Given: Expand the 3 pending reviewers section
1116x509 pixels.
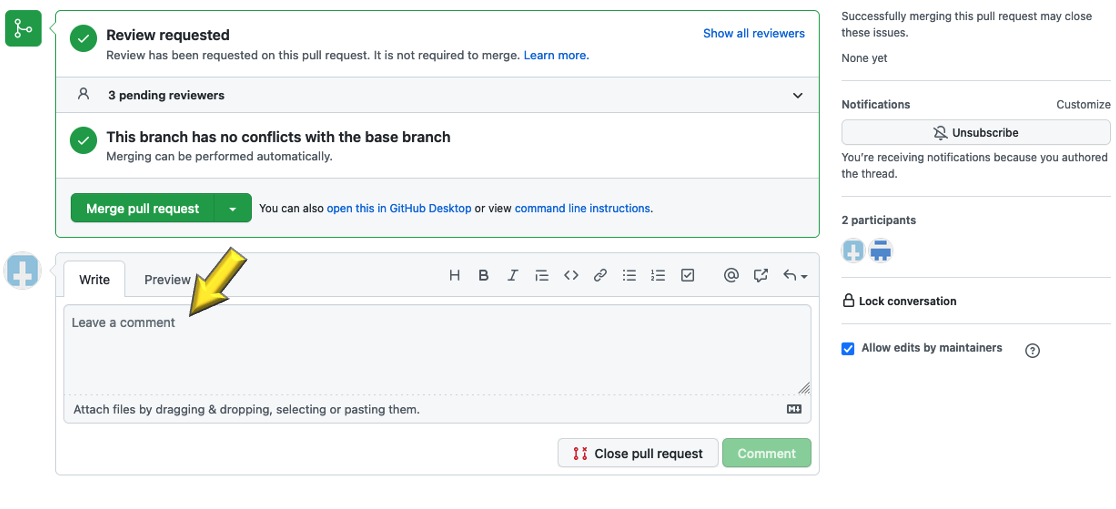Looking at the screenshot, I should (x=797, y=96).
